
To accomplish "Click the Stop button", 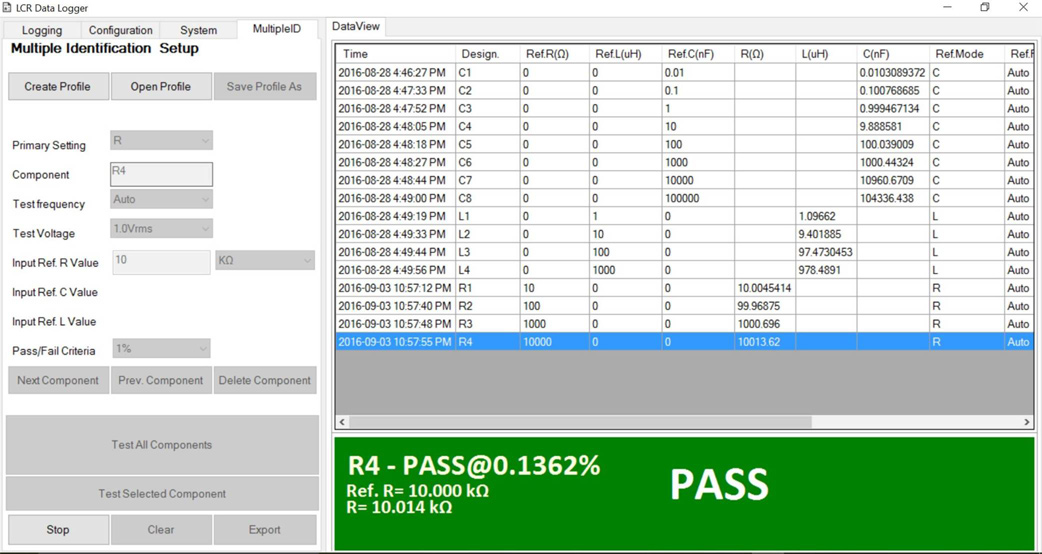I will click(x=58, y=529).
